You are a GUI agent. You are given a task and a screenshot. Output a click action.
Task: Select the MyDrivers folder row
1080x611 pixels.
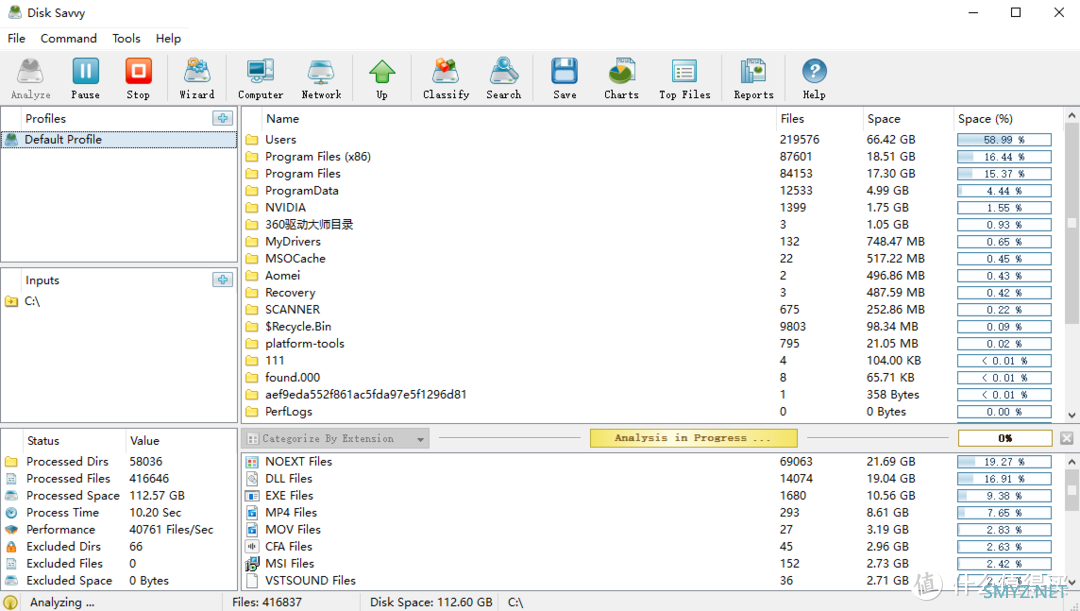[x=653, y=241]
